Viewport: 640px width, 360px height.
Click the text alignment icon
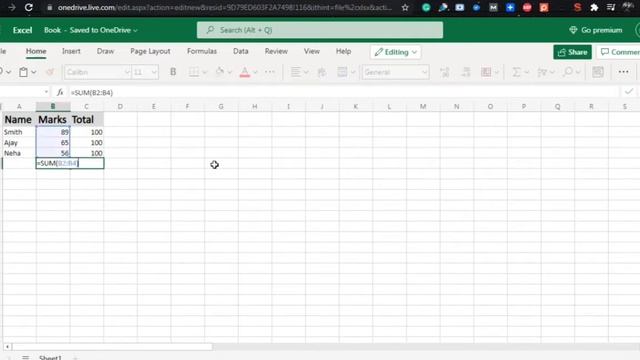click(296, 72)
